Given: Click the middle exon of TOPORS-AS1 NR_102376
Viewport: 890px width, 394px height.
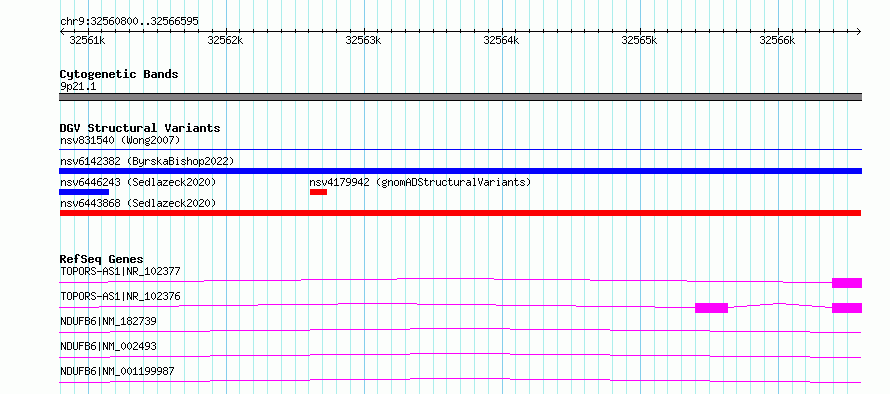Looking at the screenshot, I should click(711, 308).
